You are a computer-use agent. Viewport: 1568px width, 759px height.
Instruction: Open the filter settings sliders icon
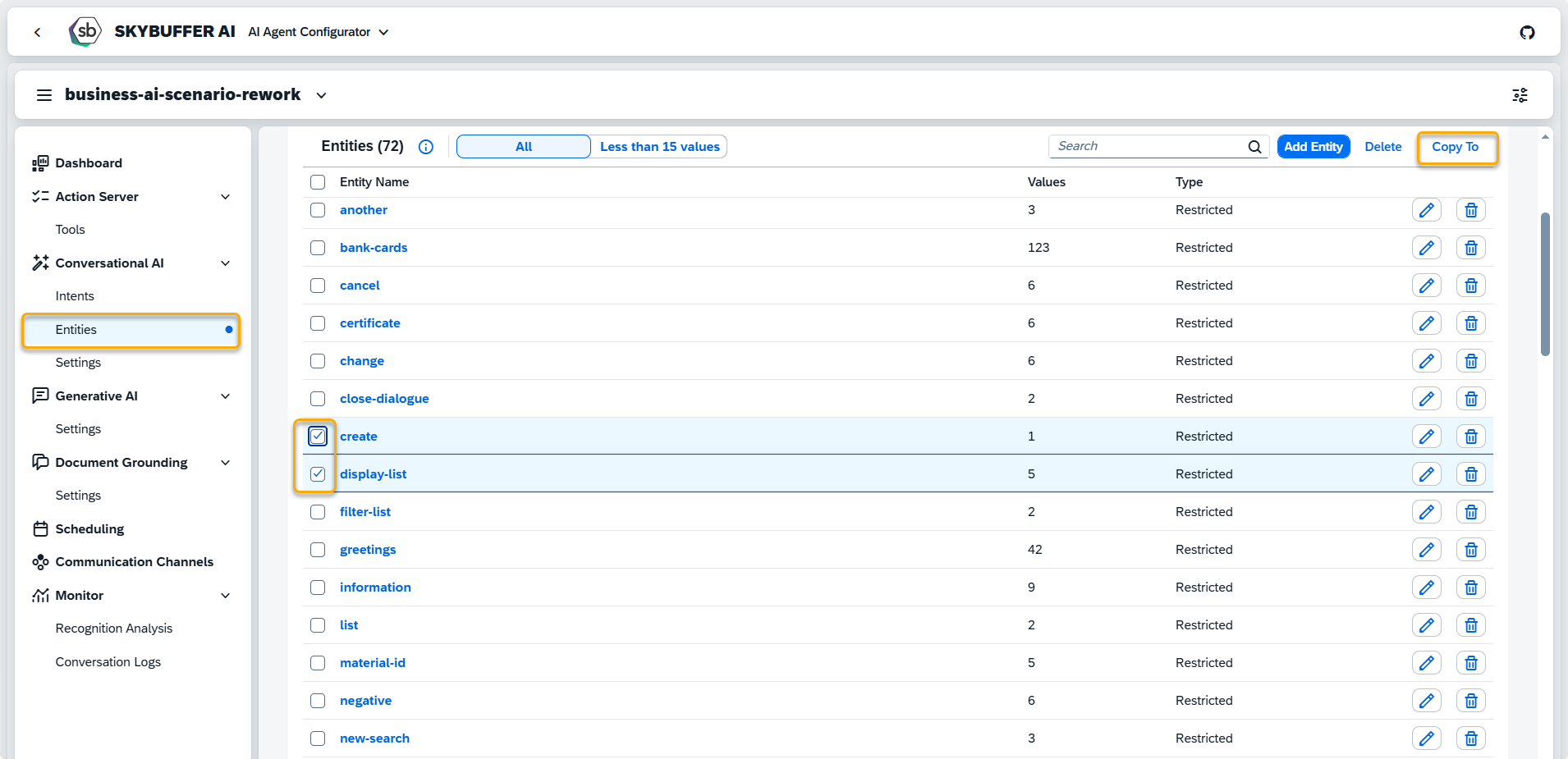coord(1520,95)
